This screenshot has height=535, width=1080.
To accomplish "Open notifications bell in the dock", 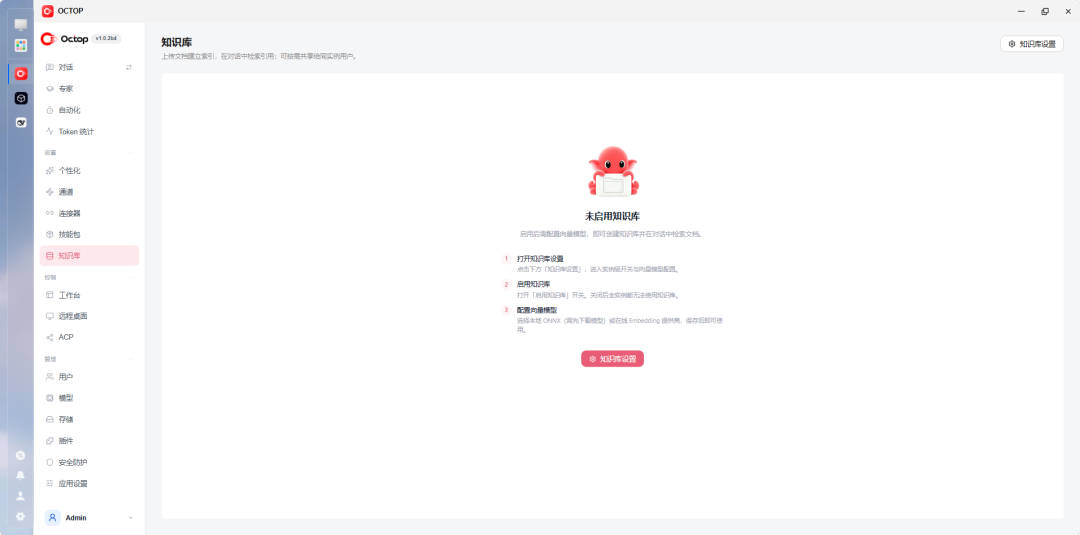I will 21,475.
